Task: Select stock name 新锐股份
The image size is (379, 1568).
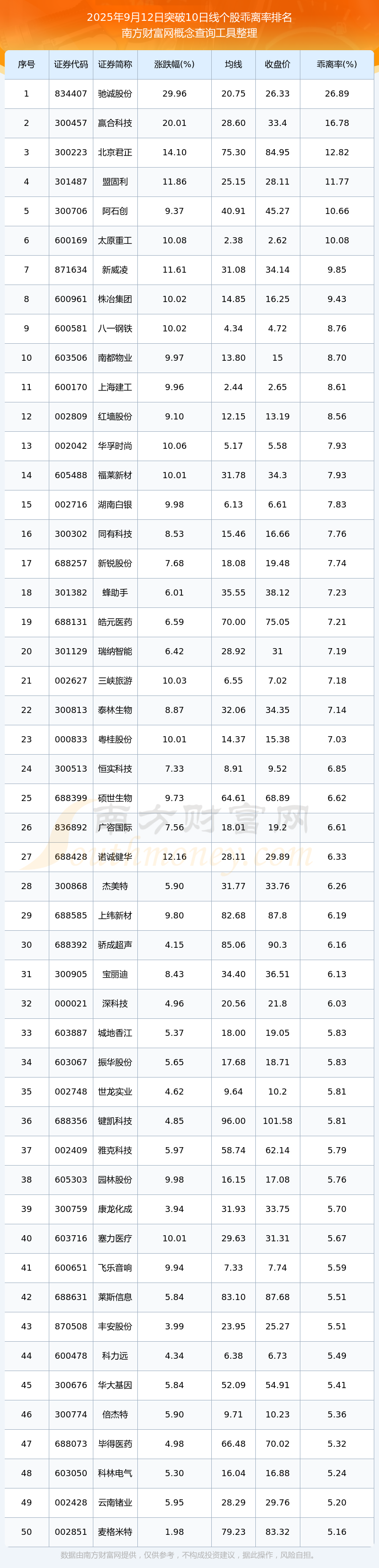Action: click(115, 563)
